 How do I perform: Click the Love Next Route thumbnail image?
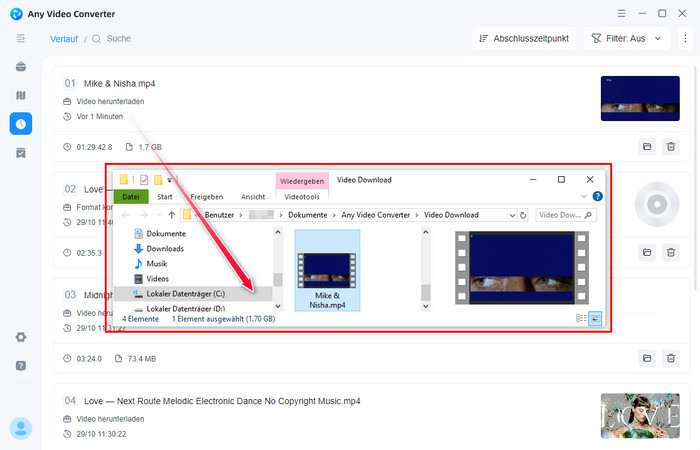coord(640,416)
